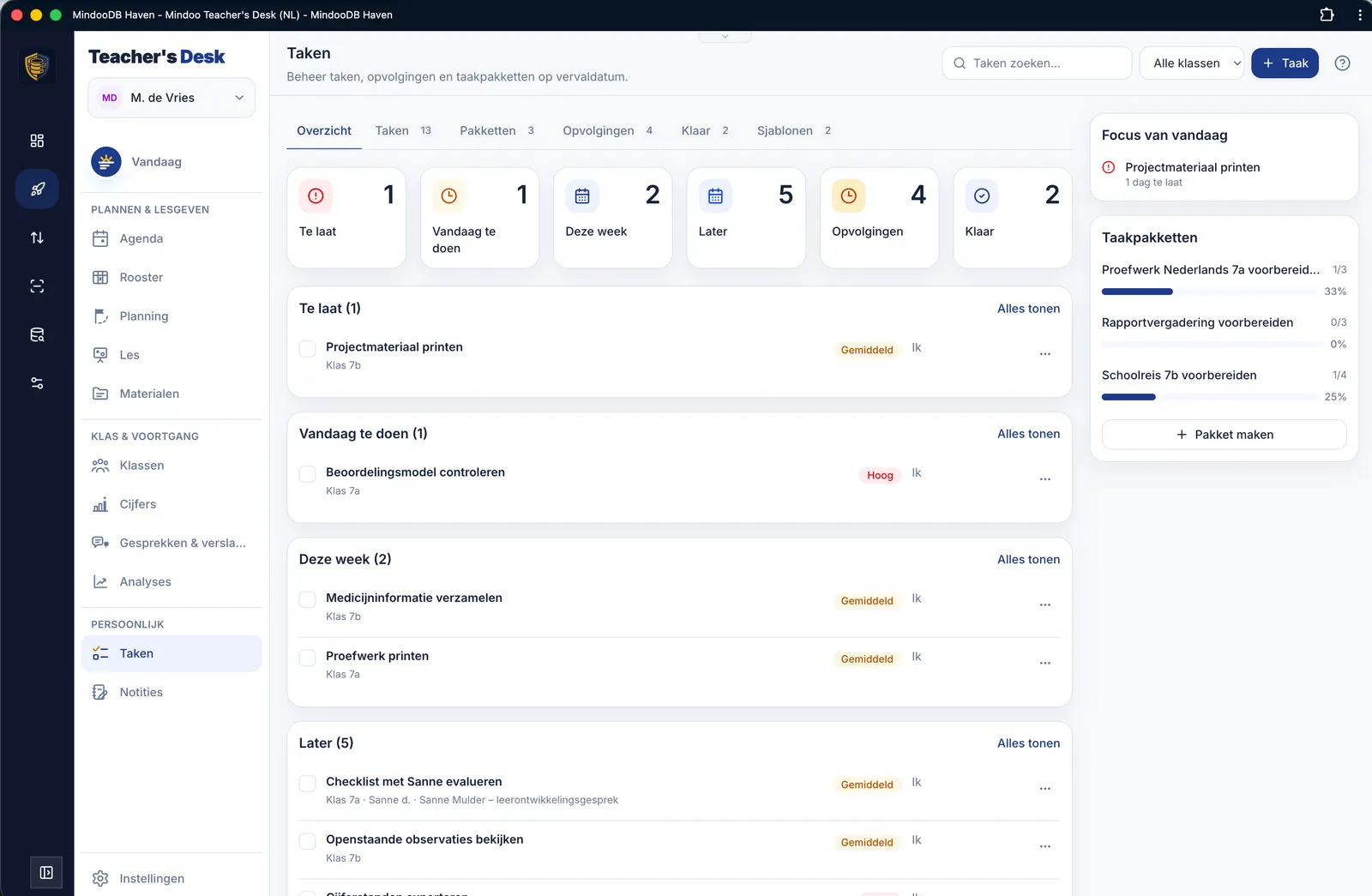Toggle the sidebar collapse icon at bottom left
Screen dimensions: 1372x896
[x=46, y=872]
